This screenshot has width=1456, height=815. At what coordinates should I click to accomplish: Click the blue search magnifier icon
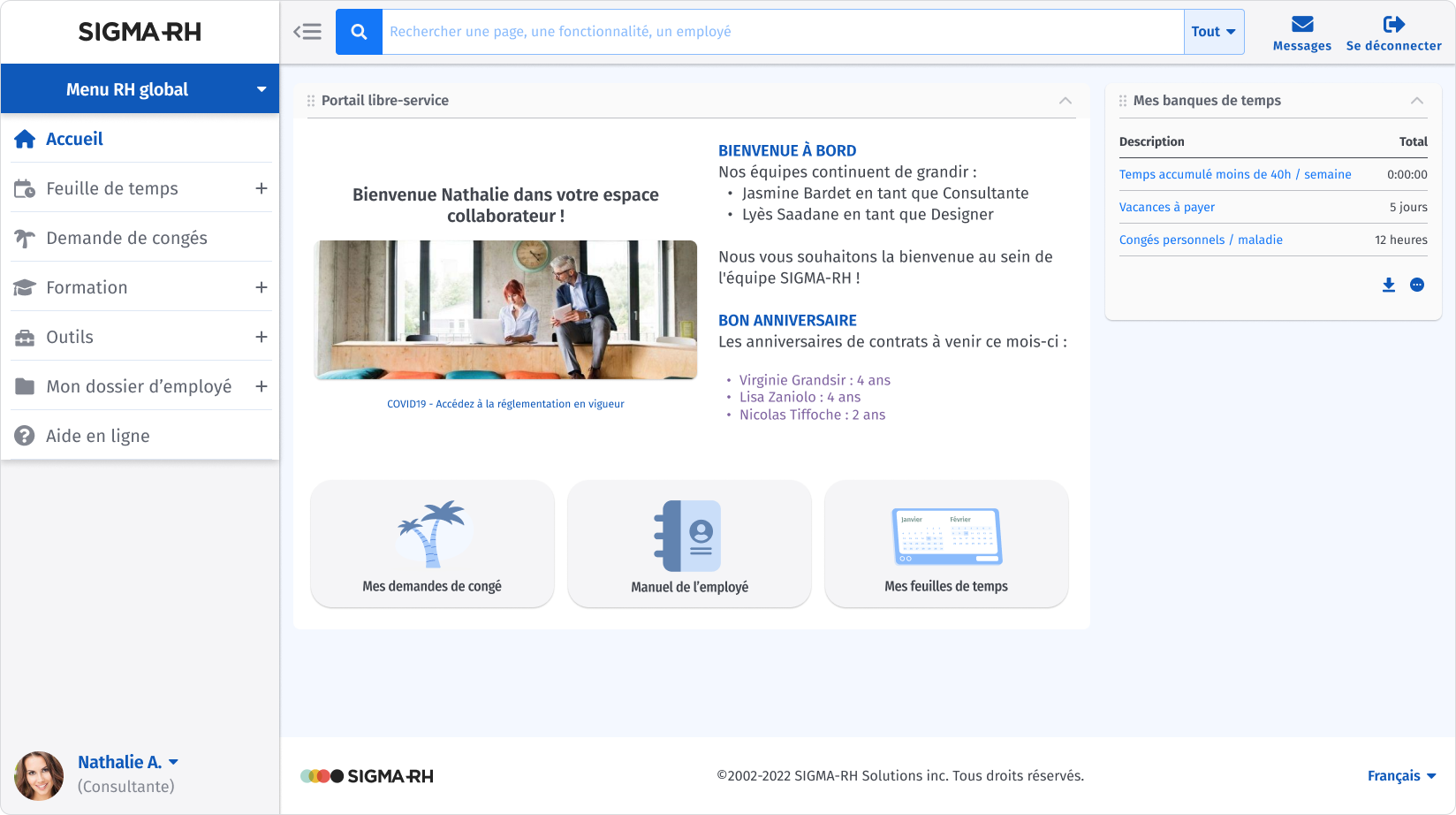359,31
